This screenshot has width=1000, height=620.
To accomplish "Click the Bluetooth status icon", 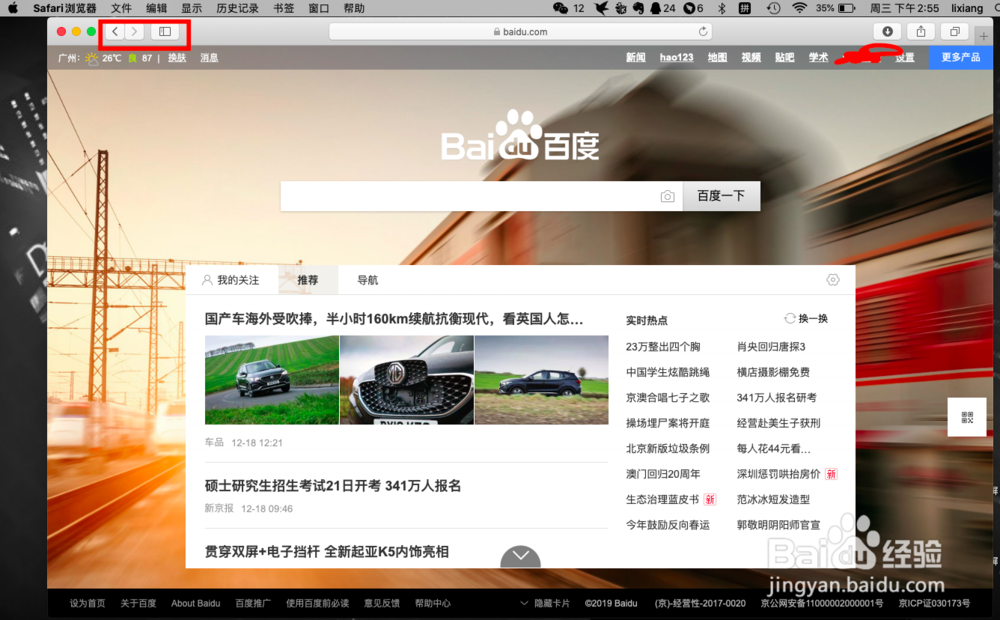I will (x=721, y=8).
